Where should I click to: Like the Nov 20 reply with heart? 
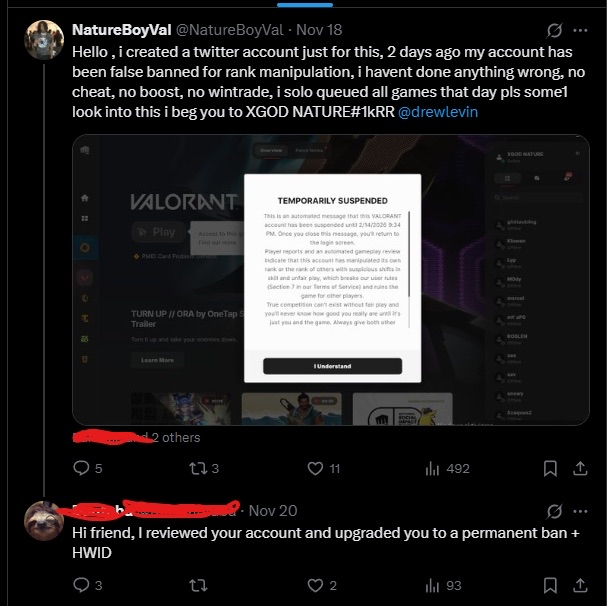pyautogui.click(x=315, y=585)
